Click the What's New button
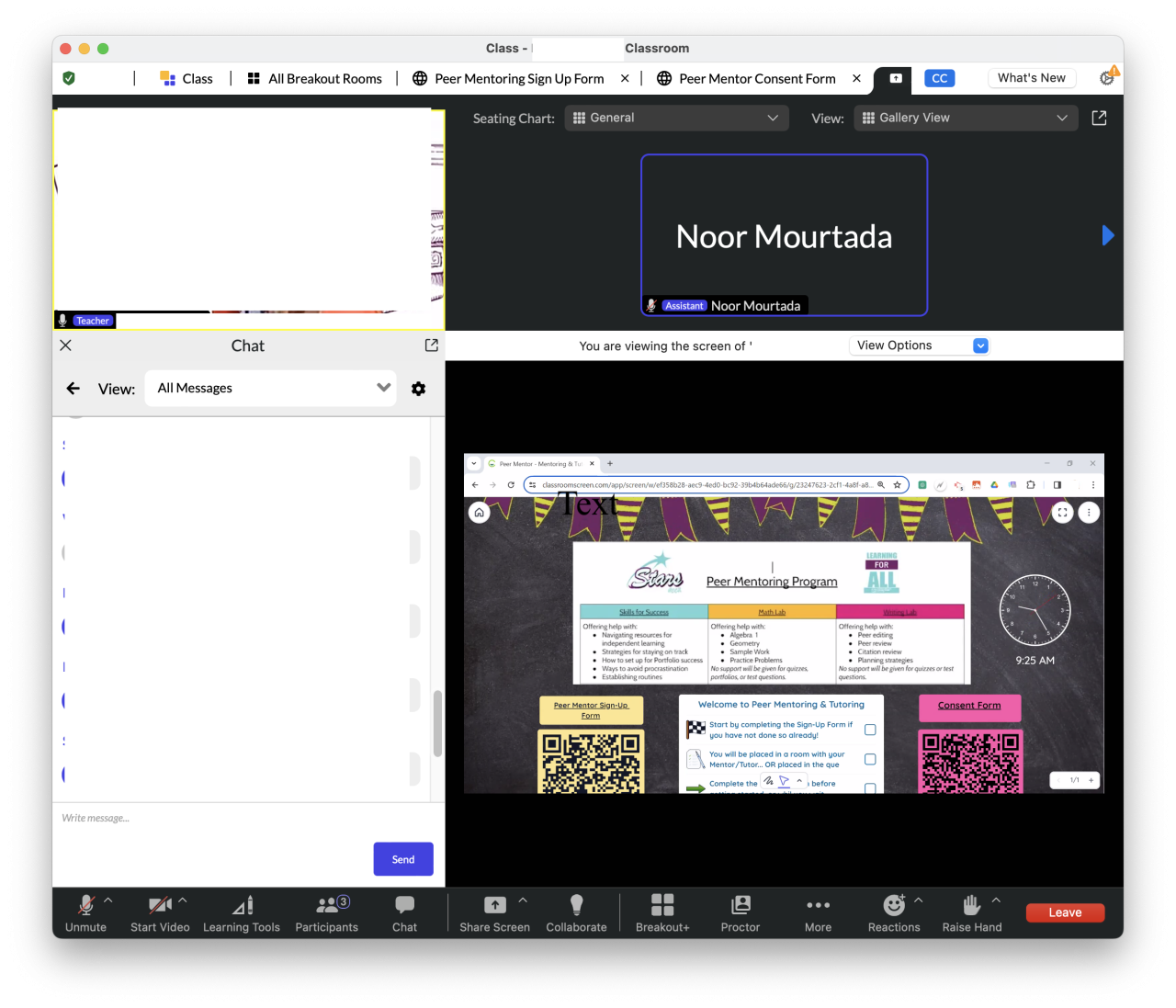Screen dimensions: 1176x1008 [x=1032, y=78]
